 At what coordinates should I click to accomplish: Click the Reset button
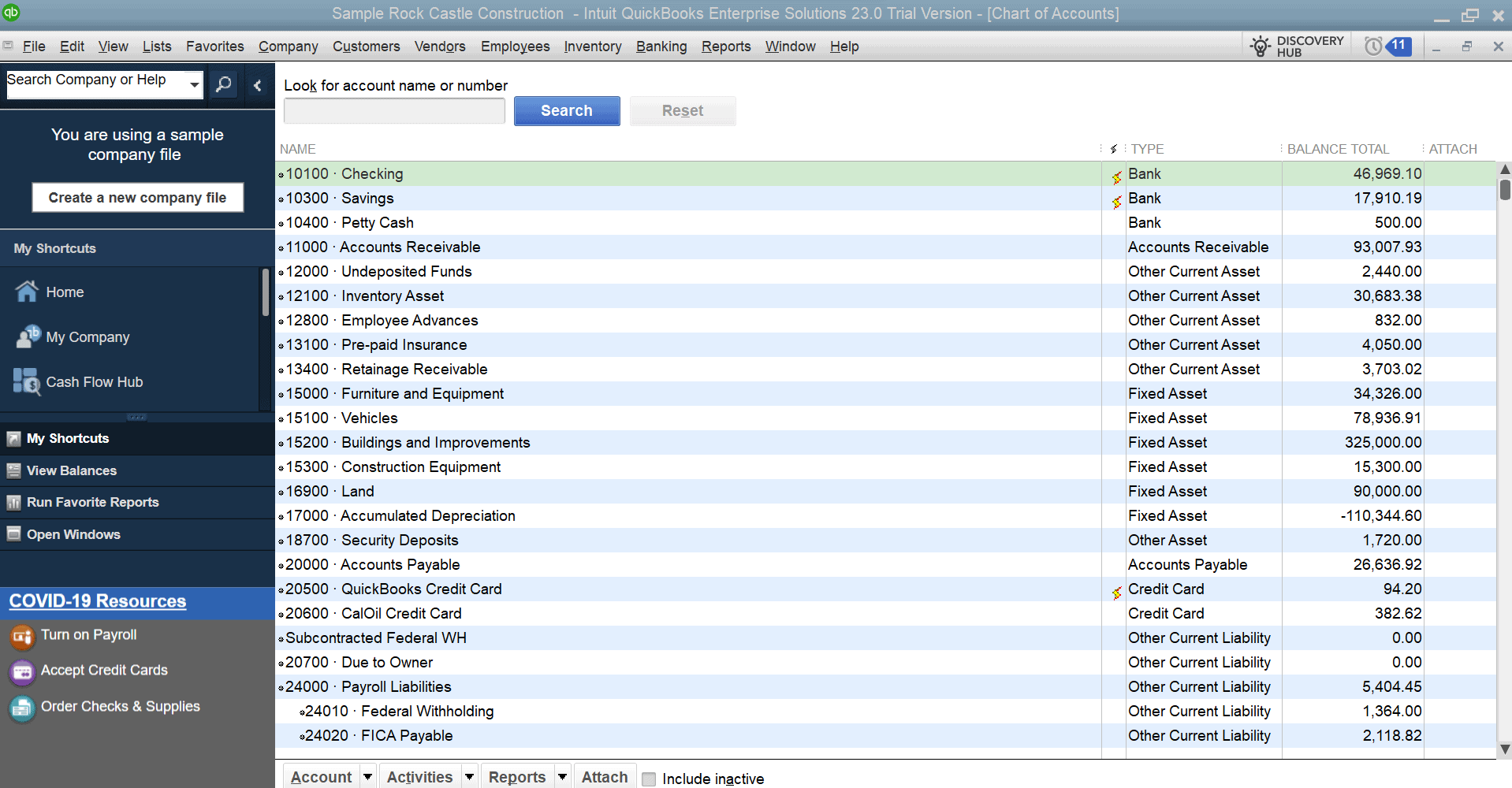tap(683, 111)
